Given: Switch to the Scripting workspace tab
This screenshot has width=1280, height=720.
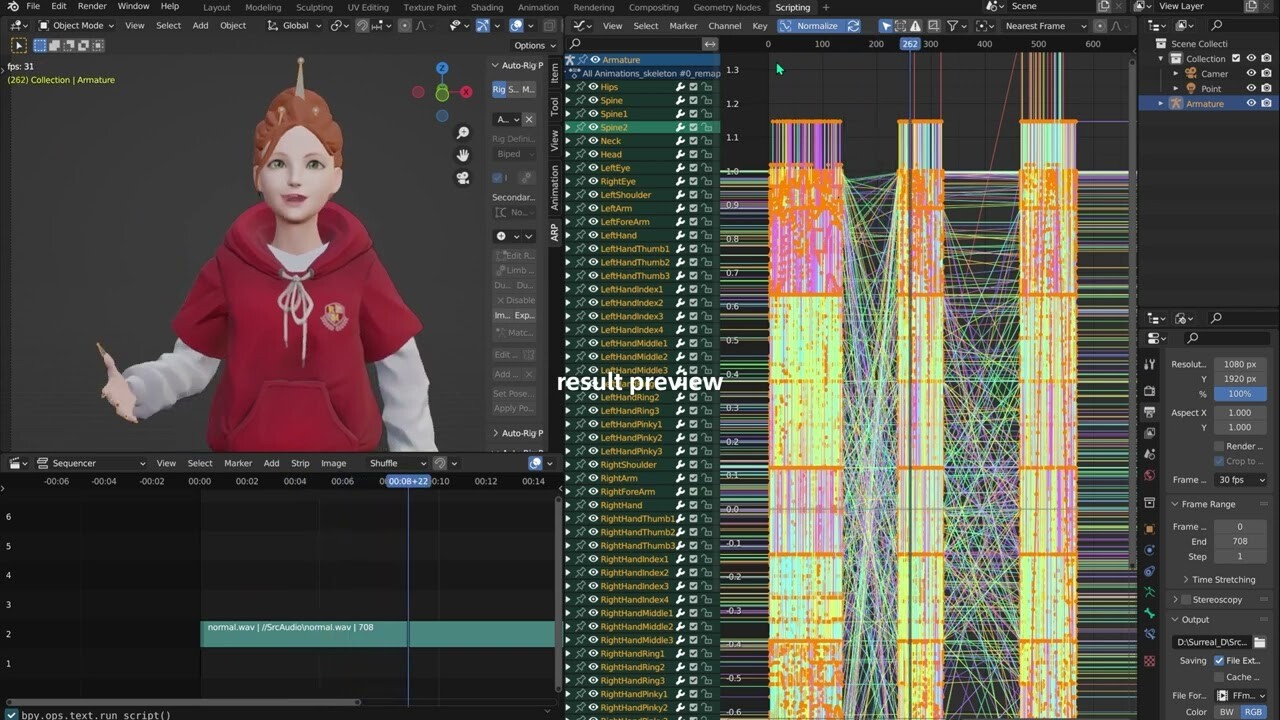Looking at the screenshot, I should click(x=793, y=7).
